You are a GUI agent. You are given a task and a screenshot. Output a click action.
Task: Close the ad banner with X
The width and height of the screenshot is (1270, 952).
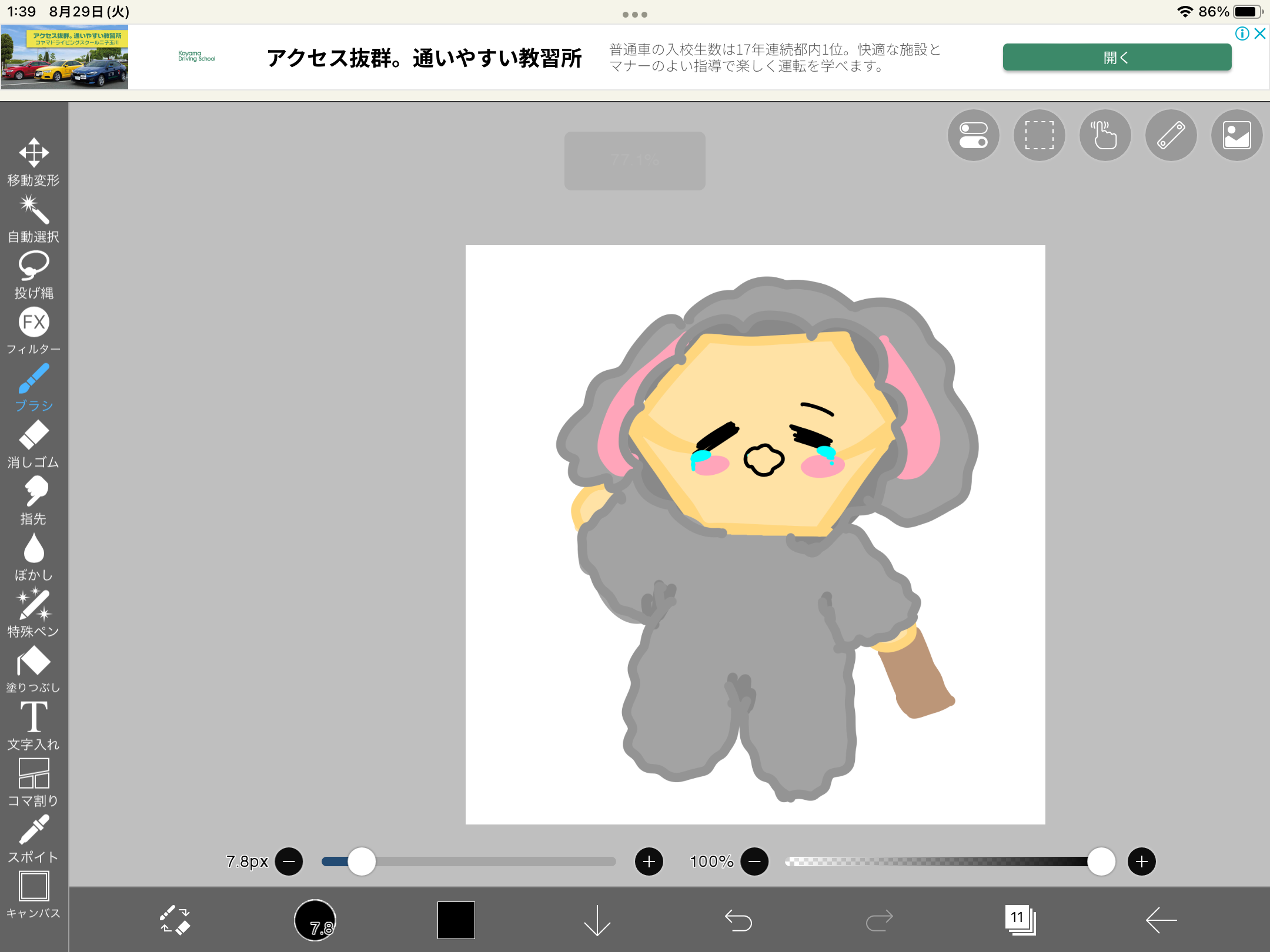1260,33
